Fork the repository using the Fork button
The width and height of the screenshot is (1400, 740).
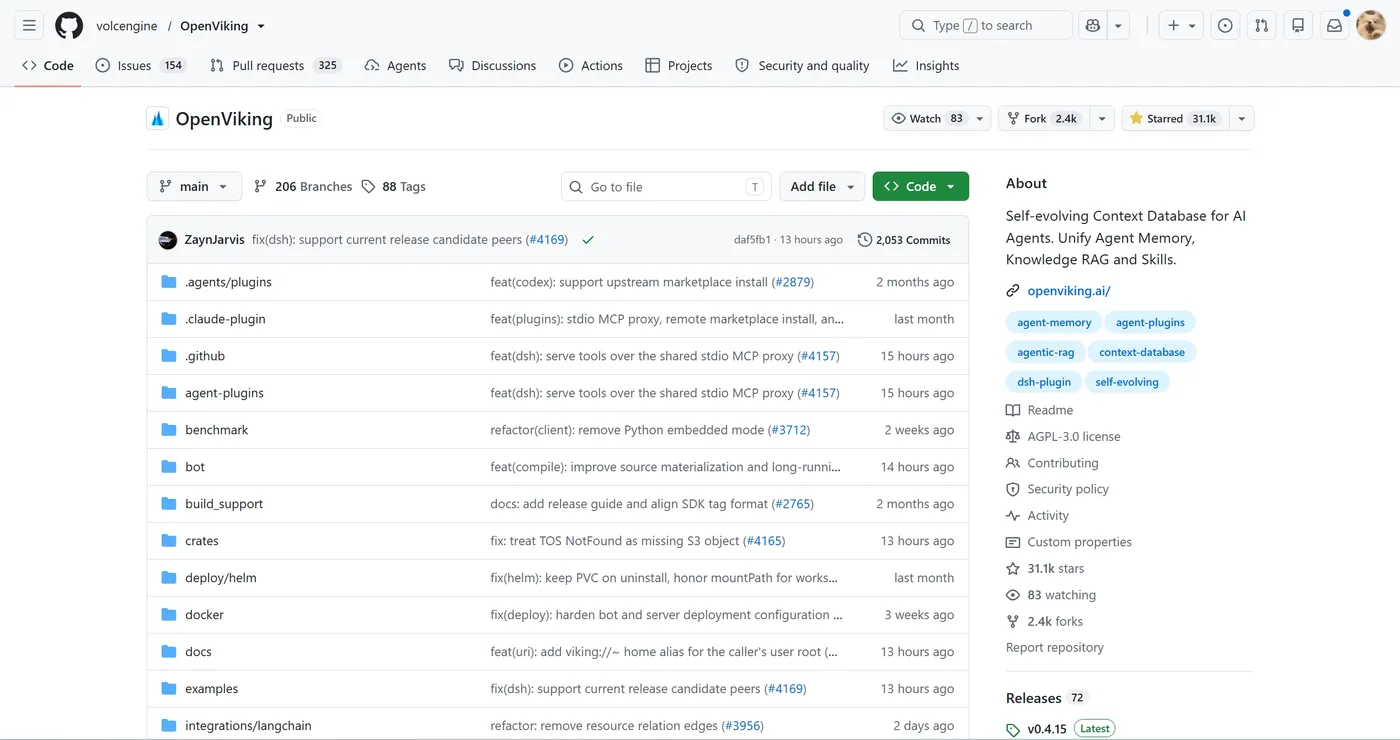[1043, 118]
